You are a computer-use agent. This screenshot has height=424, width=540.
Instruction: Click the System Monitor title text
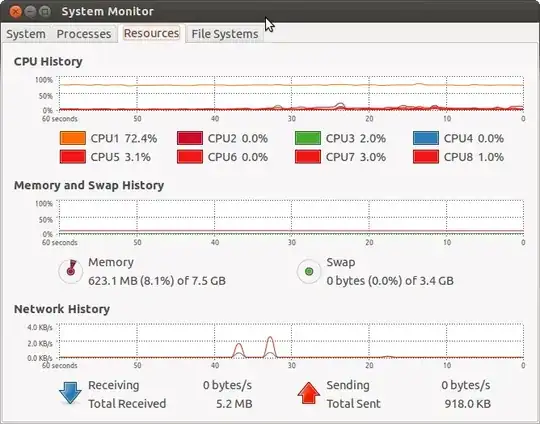tap(107, 11)
